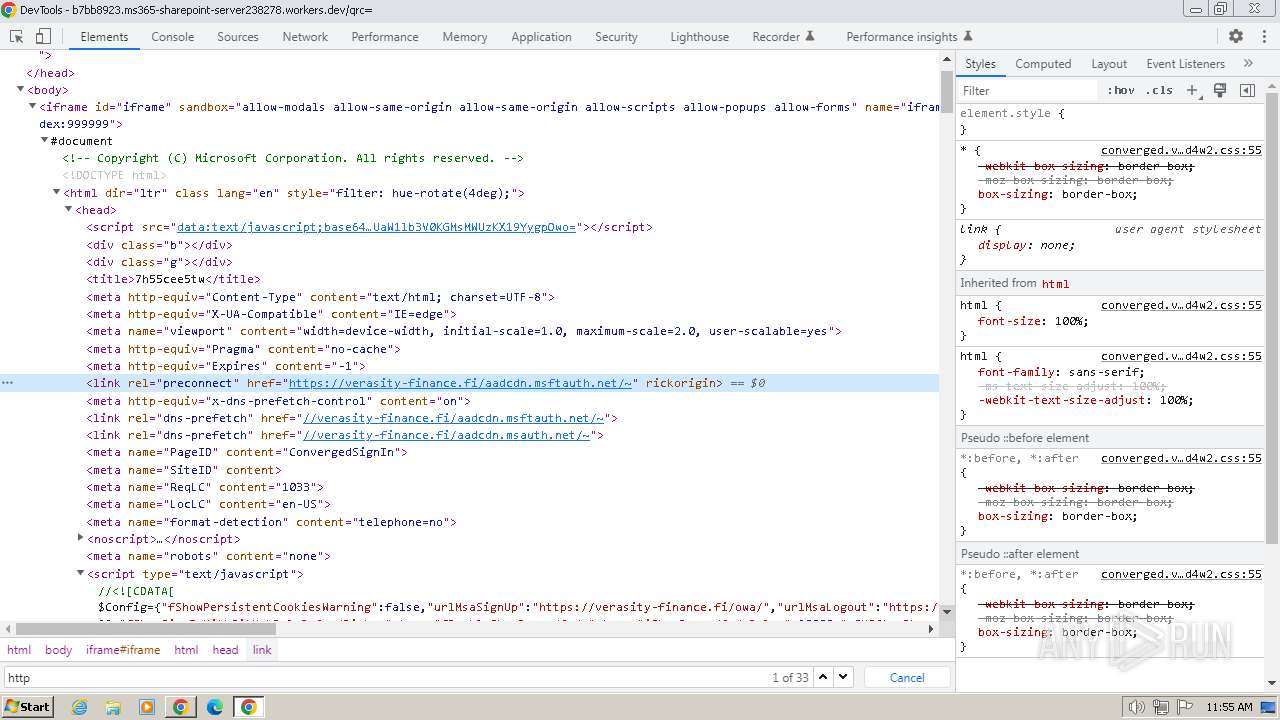Toggle the device toolbar icon
1280x720 pixels.
coord(43,36)
